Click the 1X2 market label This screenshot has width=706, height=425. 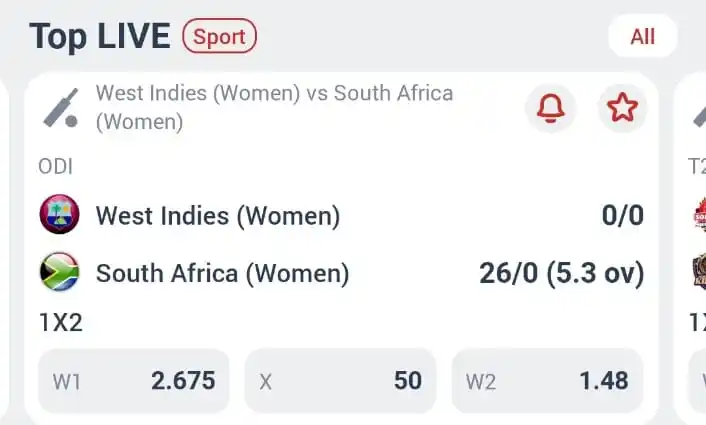pyautogui.click(x=60, y=323)
